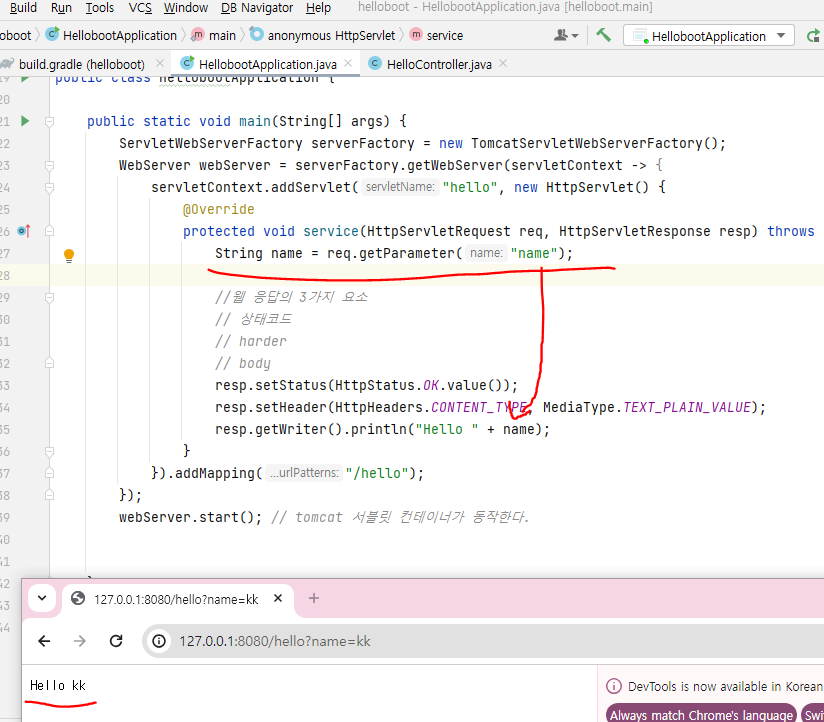This screenshot has width=824, height=722.
Task: Collapse the comment block fold marker beside first Korean comment
Action: [x=49, y=298]
